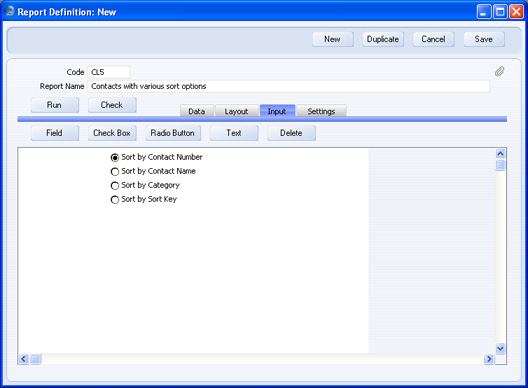Cancel changes with the Cancel button
This screenshot has height=388, width=528.
(x=433, y=39)
